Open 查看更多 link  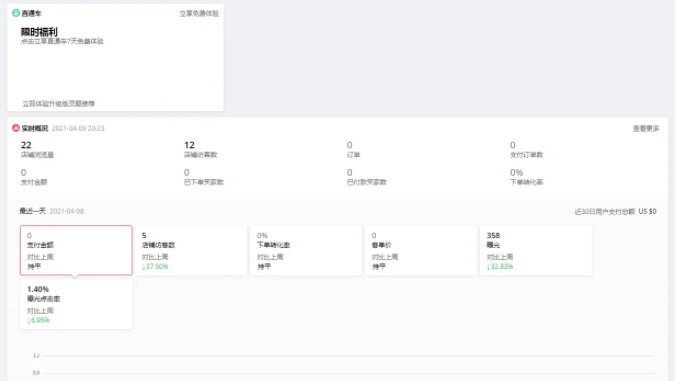646,128
